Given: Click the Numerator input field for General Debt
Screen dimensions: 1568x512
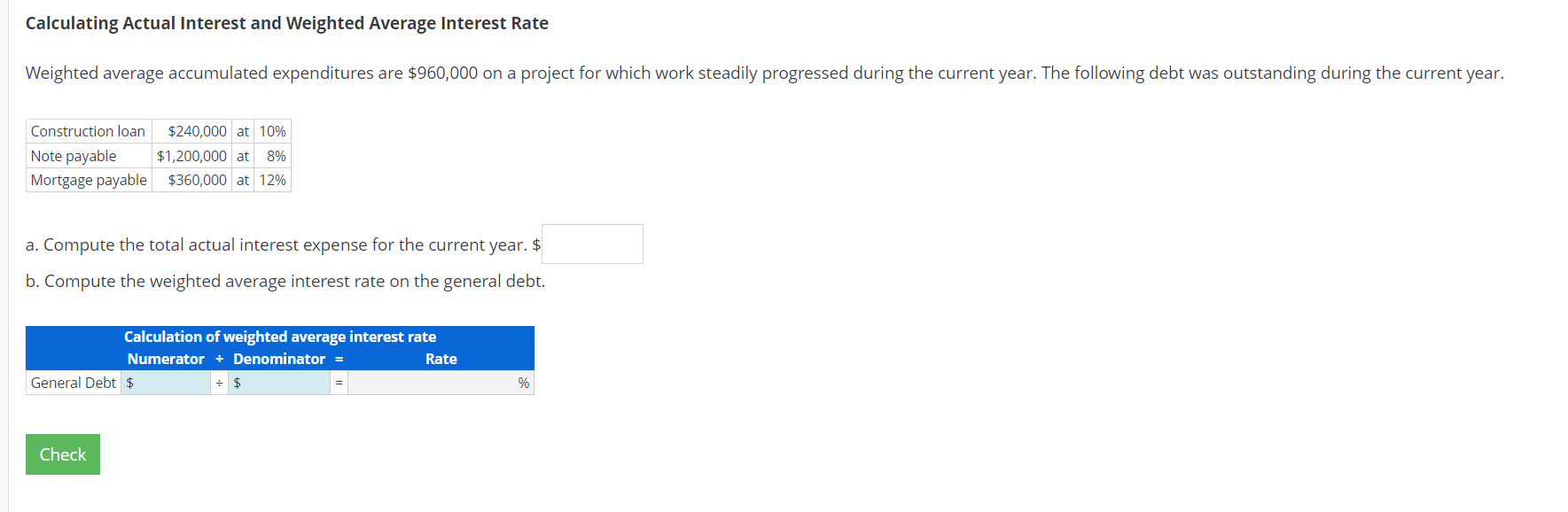Looking at the screenshot, I should tap(168, 382).
